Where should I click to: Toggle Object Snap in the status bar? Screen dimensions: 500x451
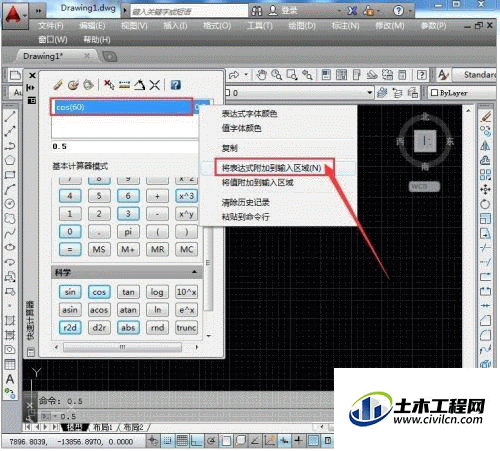click(226, 441)
